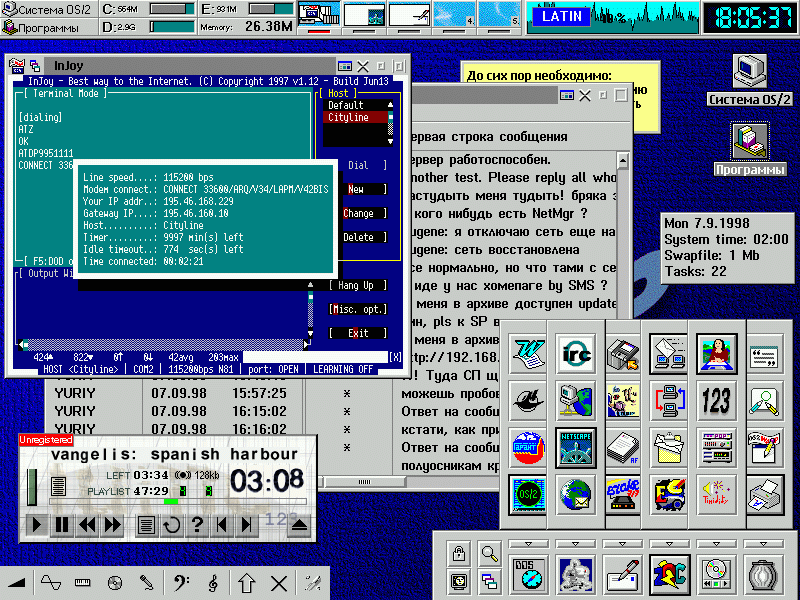Image resolution: width=800 pixels, height=600 pixels.
Task: Expand the drawer above the pen and envelope icon
Action: [622, 544]
